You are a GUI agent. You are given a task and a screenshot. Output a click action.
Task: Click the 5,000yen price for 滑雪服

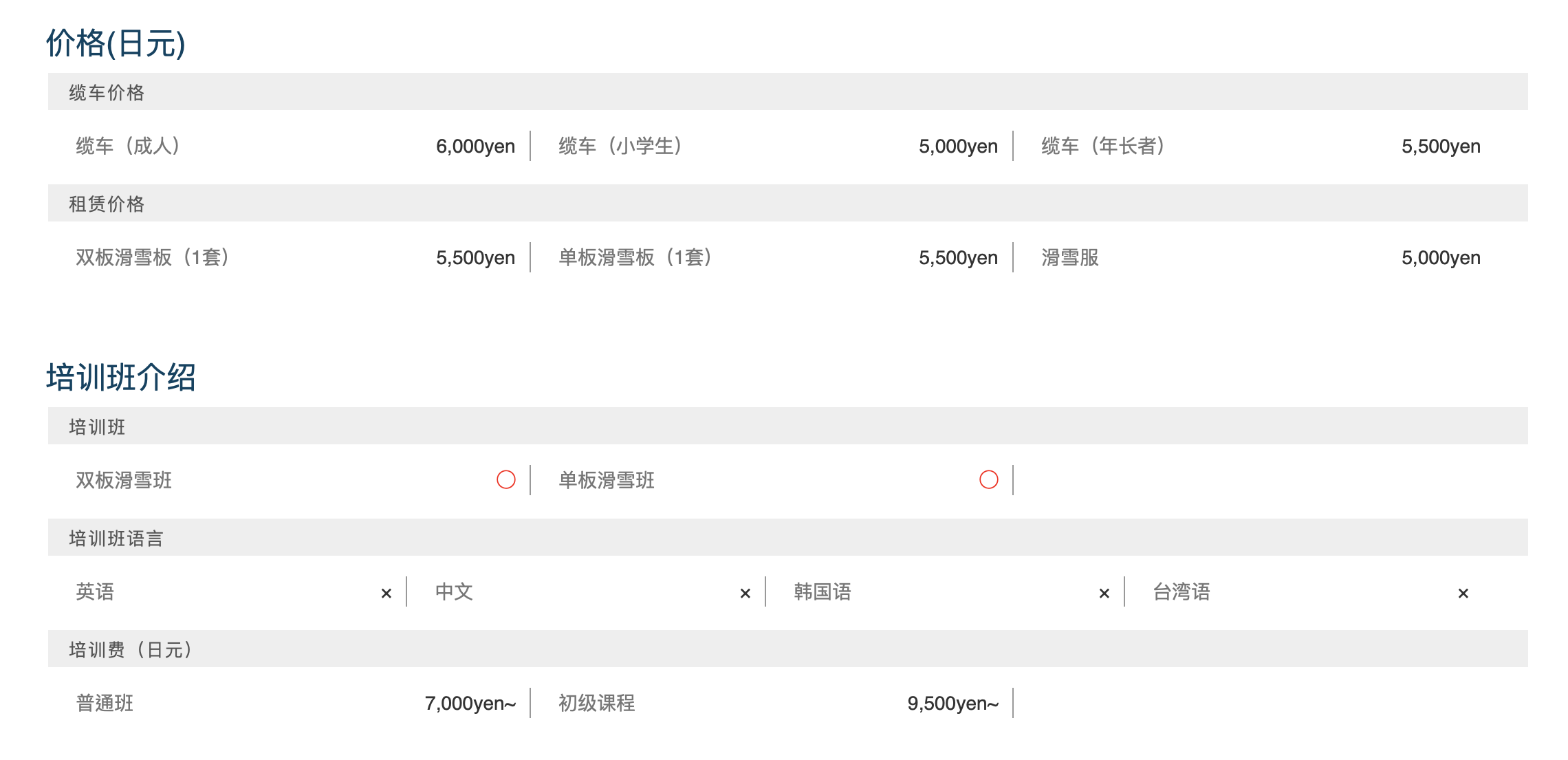pos(1441,257)
